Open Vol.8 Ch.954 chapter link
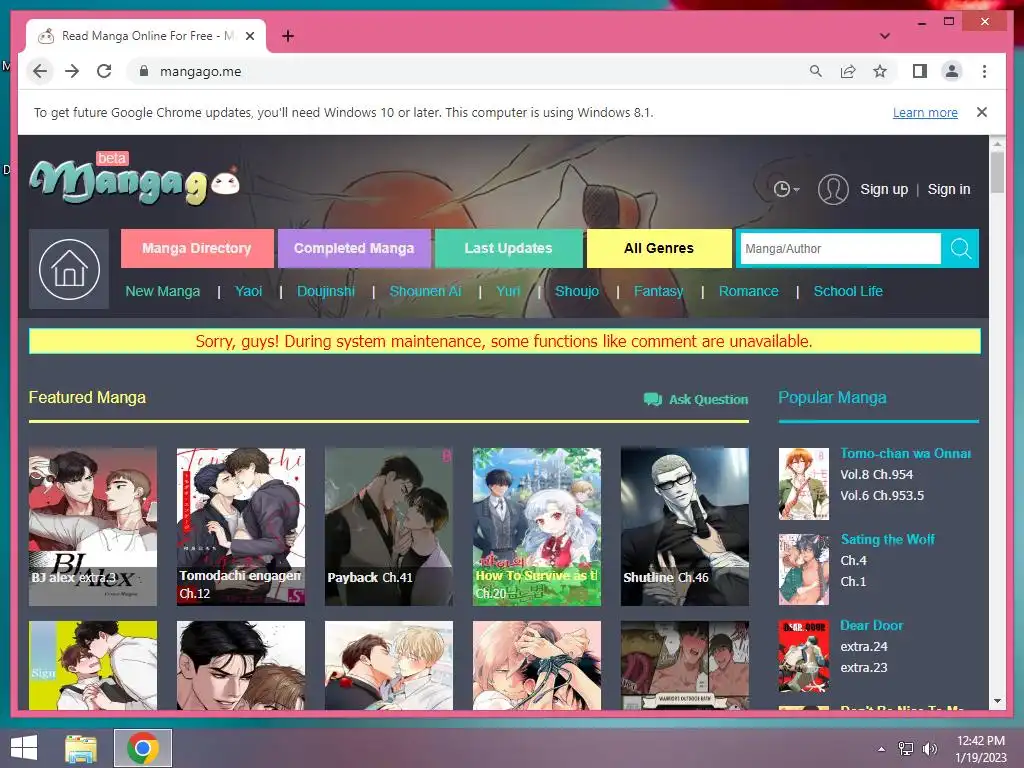The height and width of the screenshot is (768, 1024). (x=876, y=475)
